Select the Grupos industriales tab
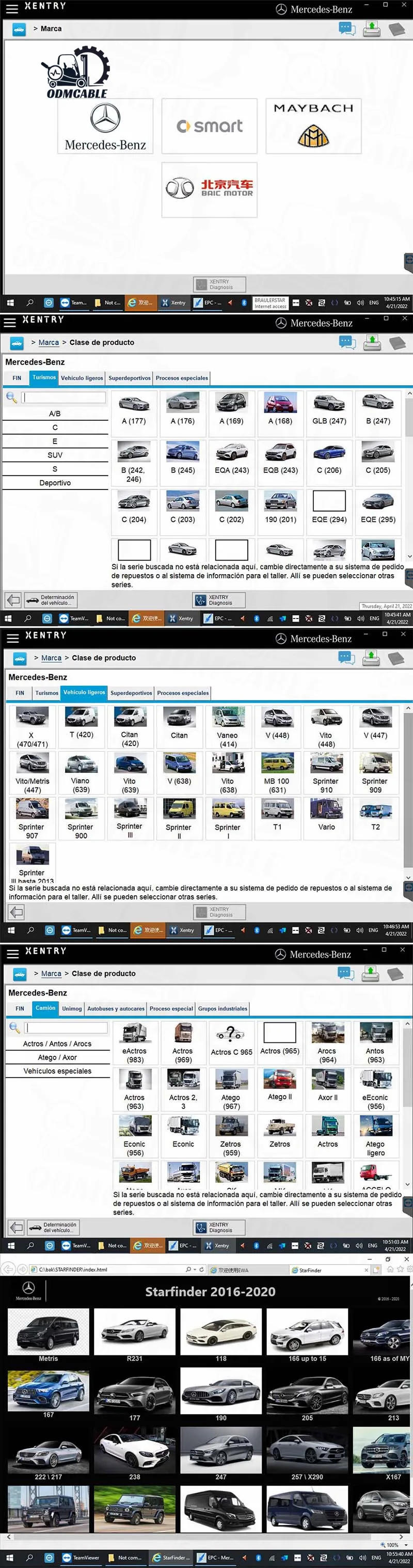Screen dimensions: 413x1568 point(223,1009)
